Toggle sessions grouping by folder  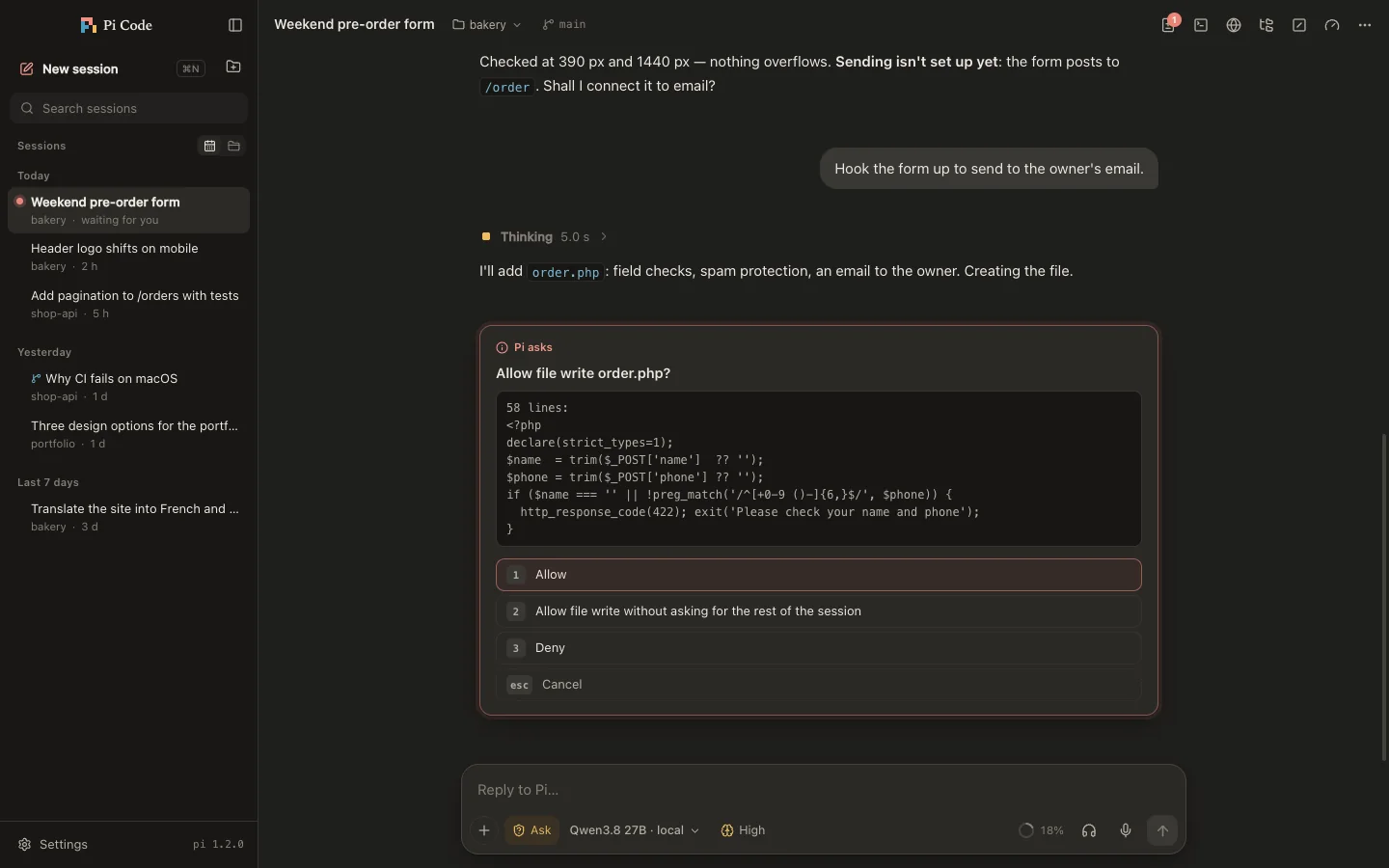(x=233, y=146)
